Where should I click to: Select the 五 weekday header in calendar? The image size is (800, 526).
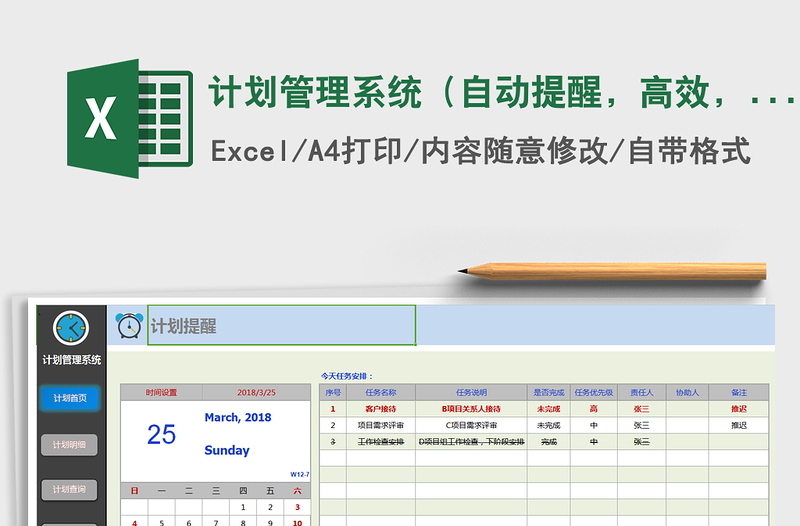tap(270, 491)
